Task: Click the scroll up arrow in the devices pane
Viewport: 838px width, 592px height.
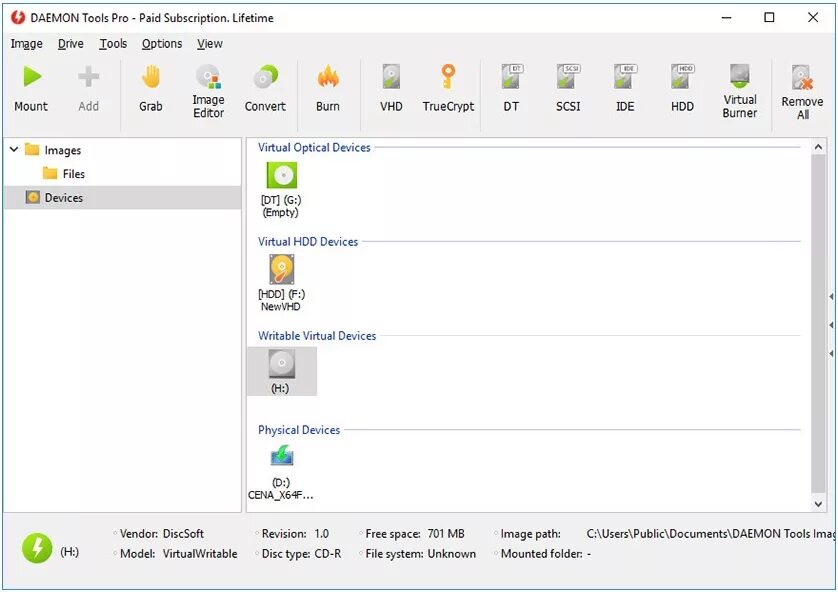Action: coord(818,147)
